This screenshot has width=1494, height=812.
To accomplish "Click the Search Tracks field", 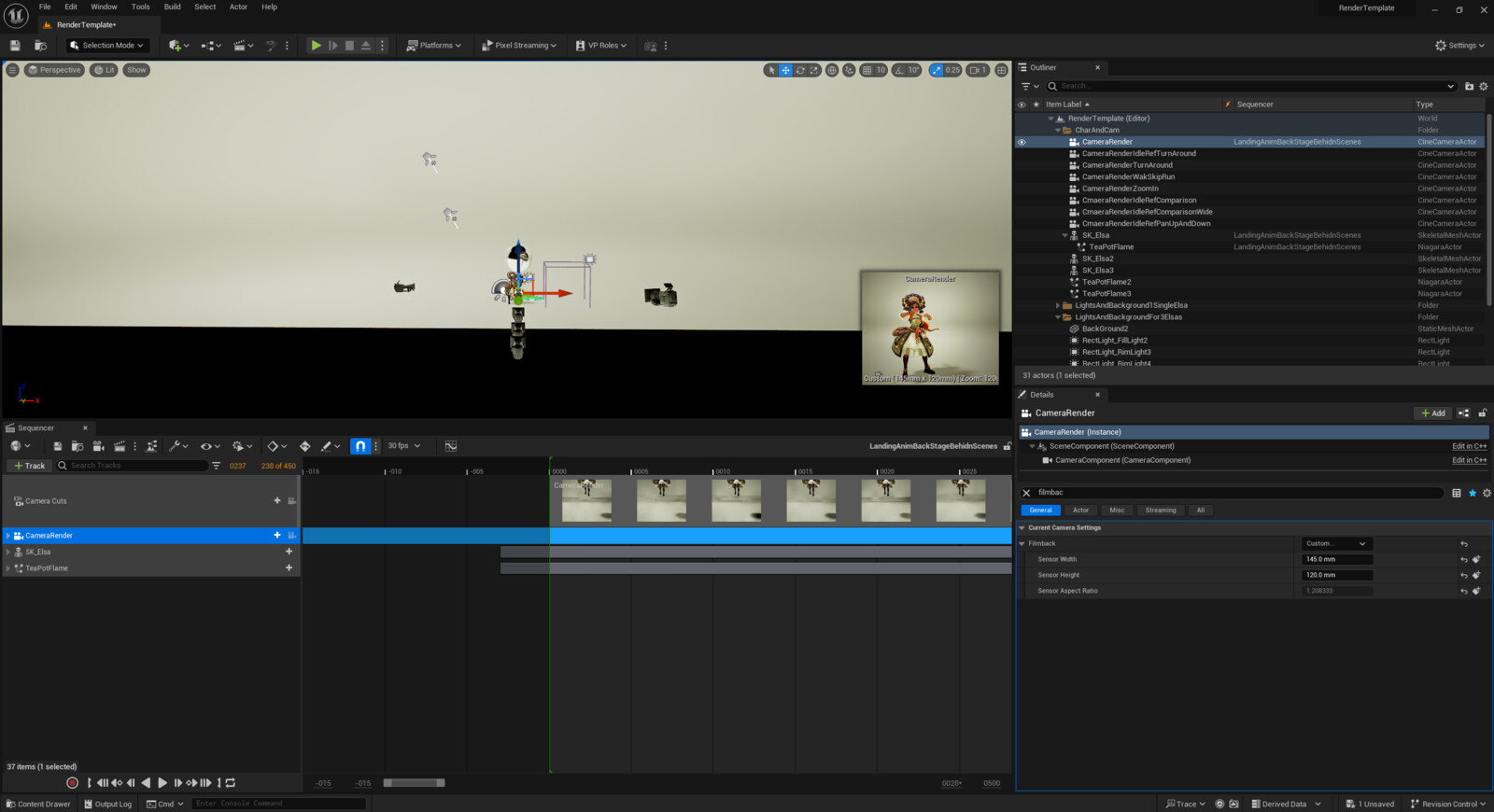I will (132, 466).
